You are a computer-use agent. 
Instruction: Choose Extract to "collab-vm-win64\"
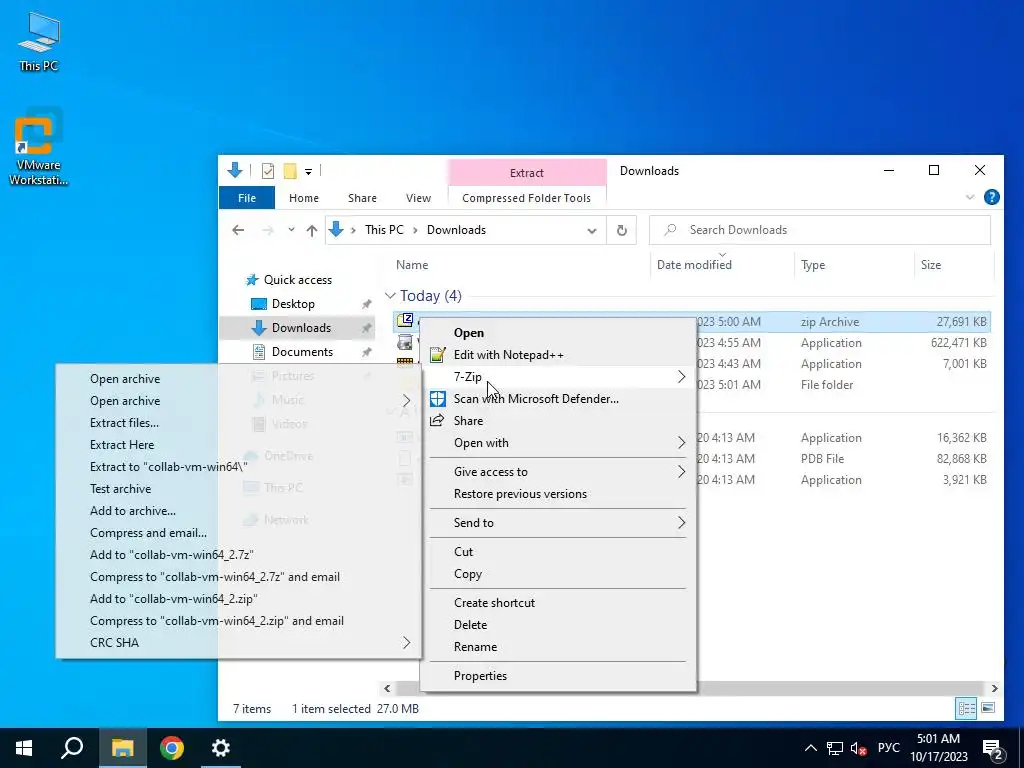[x=238, y=467]
